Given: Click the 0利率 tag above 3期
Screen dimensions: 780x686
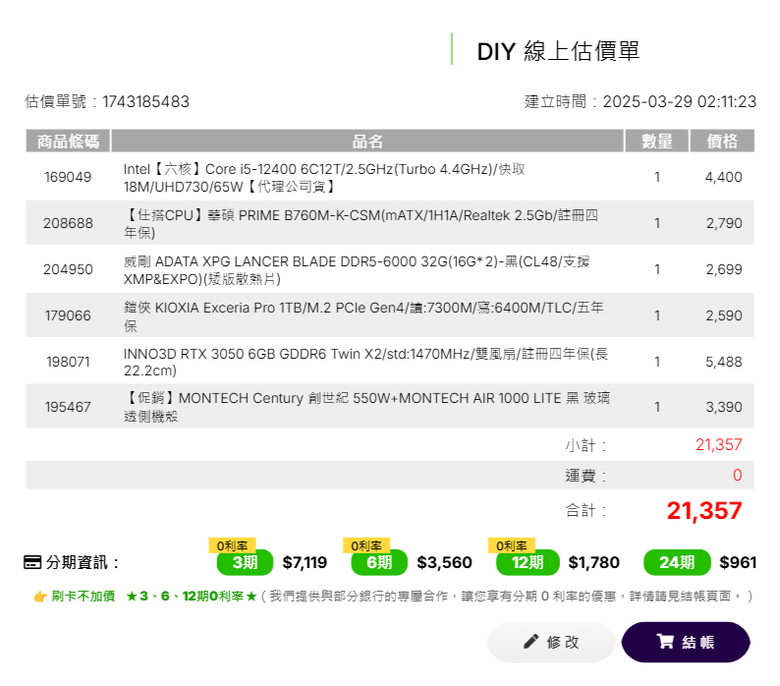Looking at the screenshot, I should 232,545.
